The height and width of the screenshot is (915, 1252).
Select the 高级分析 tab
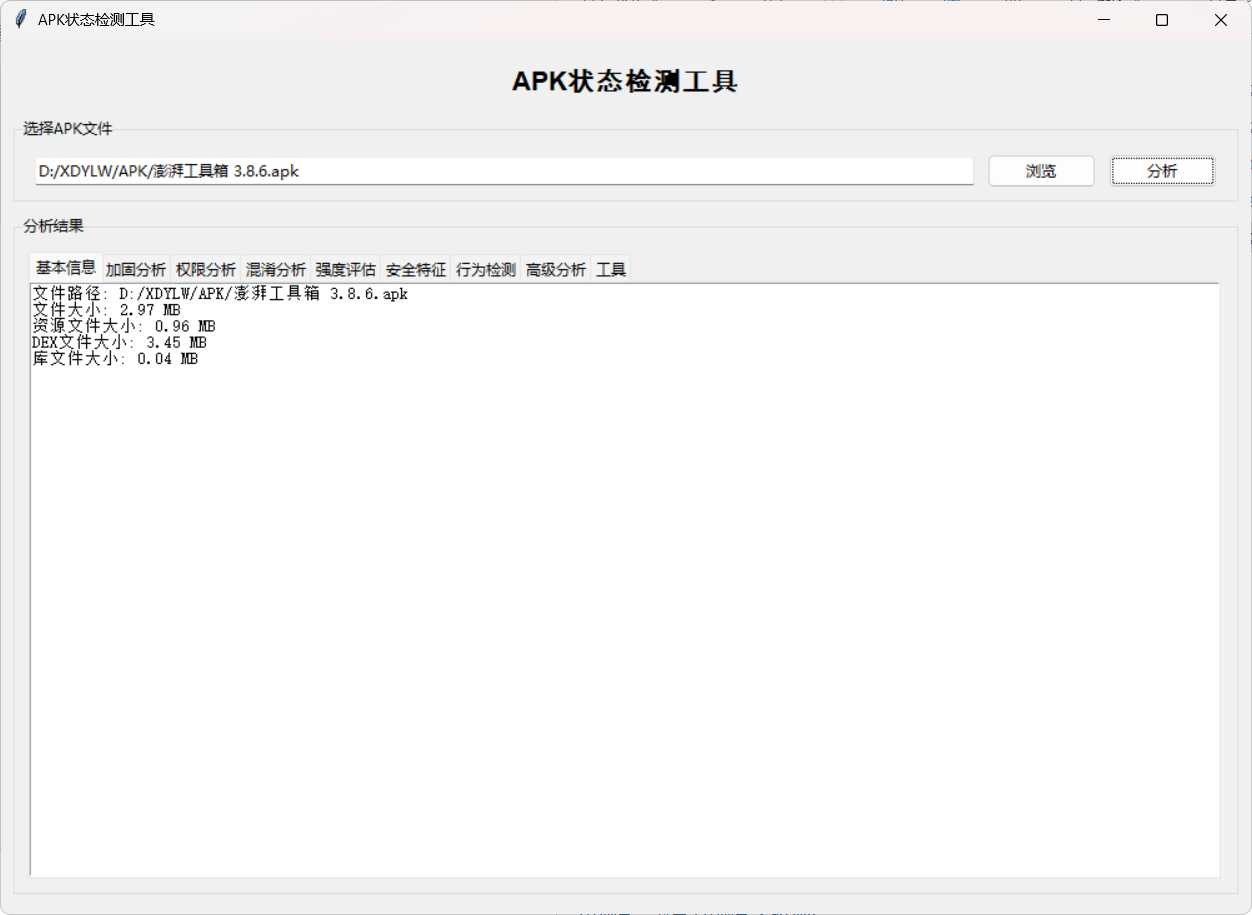click(555, 267)
